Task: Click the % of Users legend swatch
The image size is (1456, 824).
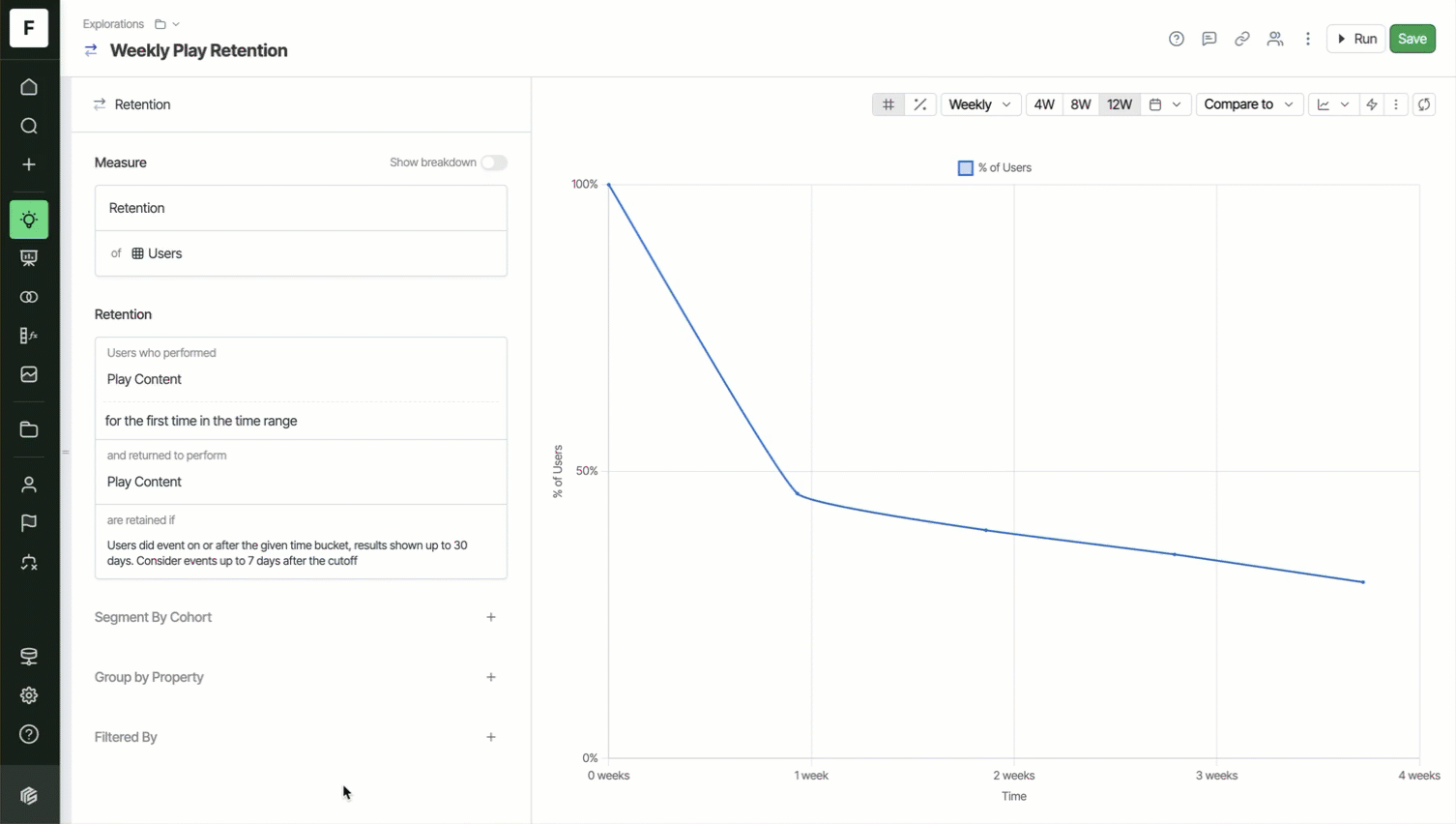Action: [x=965, y=168]
